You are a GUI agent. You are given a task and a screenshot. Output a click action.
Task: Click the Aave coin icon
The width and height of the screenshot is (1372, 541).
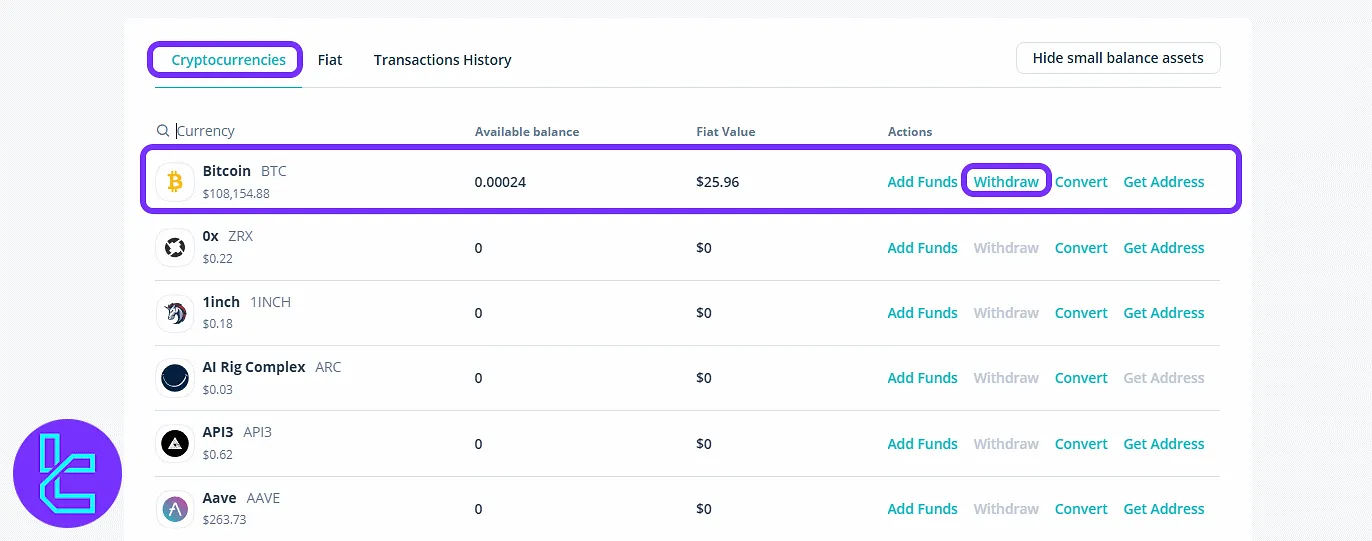click(175, 509)
